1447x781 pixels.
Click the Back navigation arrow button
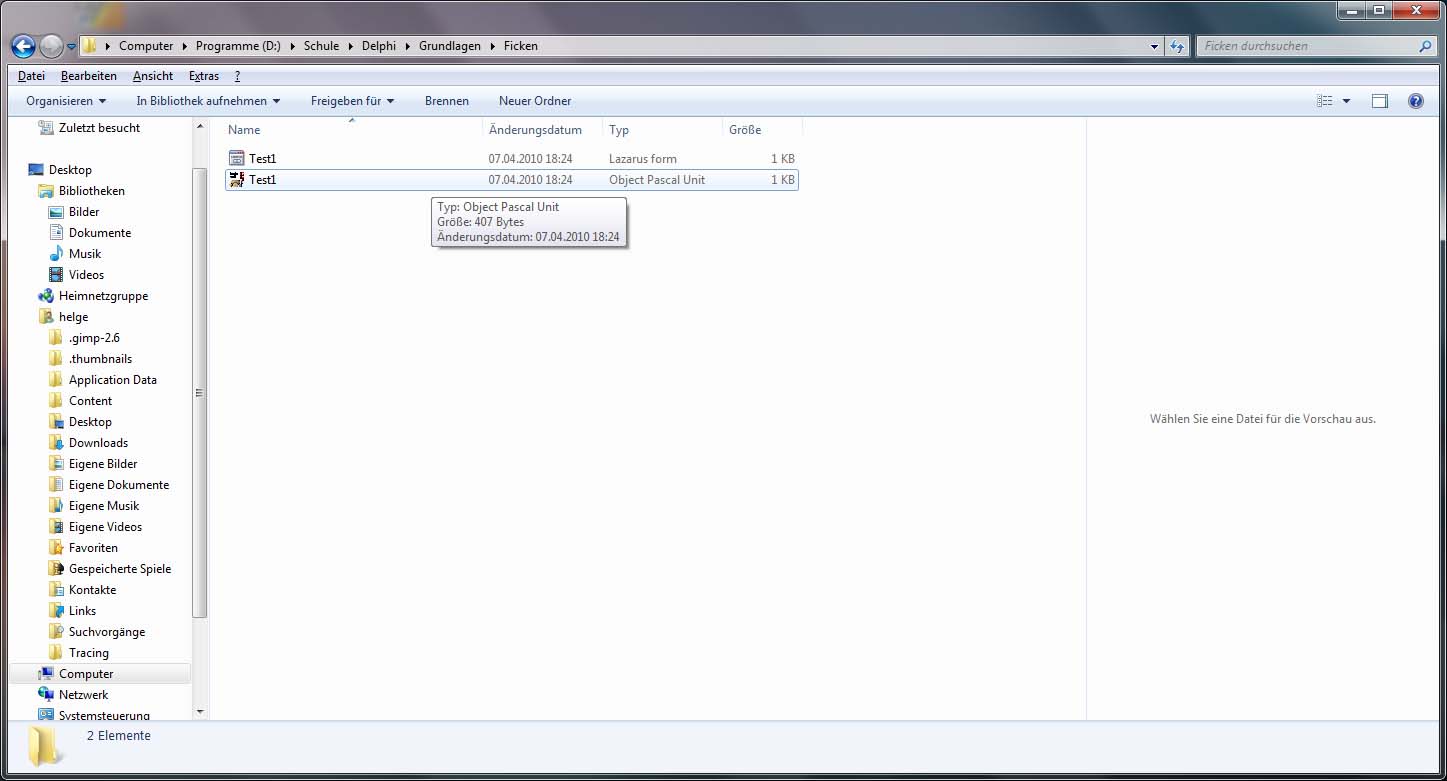pyautogui.click(x=23, y=46)
